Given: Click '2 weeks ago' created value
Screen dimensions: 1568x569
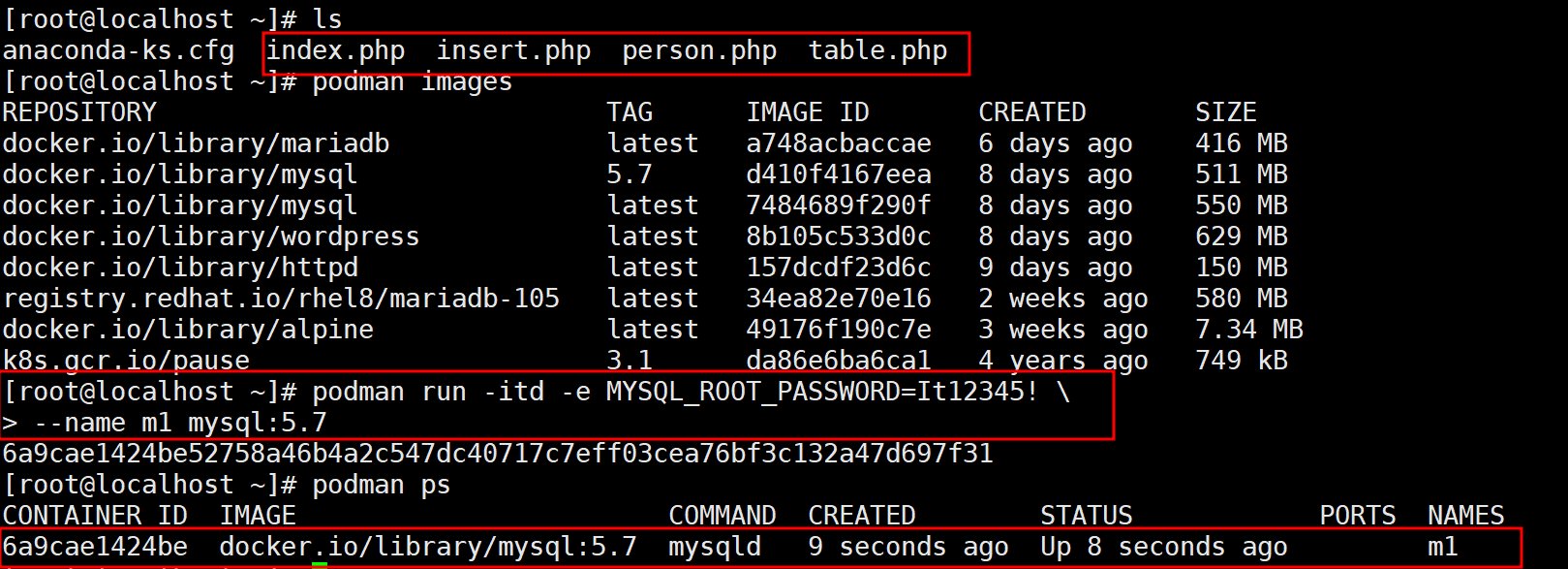Looking at the screenshot, I should (1063, 299).
